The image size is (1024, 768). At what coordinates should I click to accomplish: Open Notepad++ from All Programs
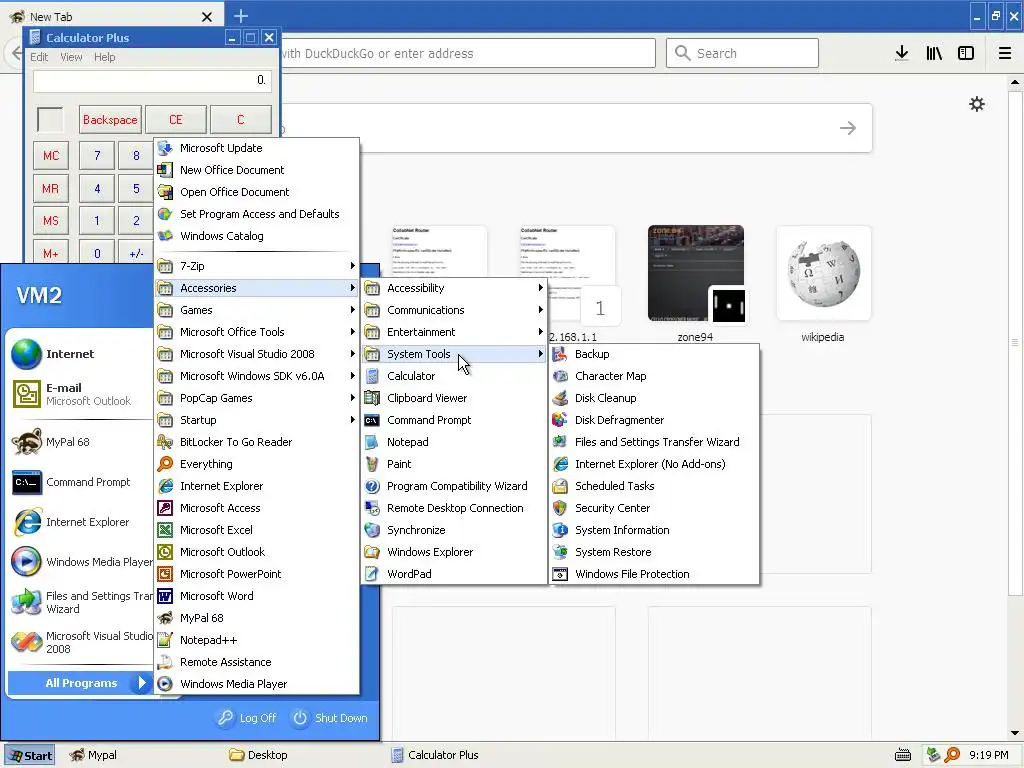[257, 640]
